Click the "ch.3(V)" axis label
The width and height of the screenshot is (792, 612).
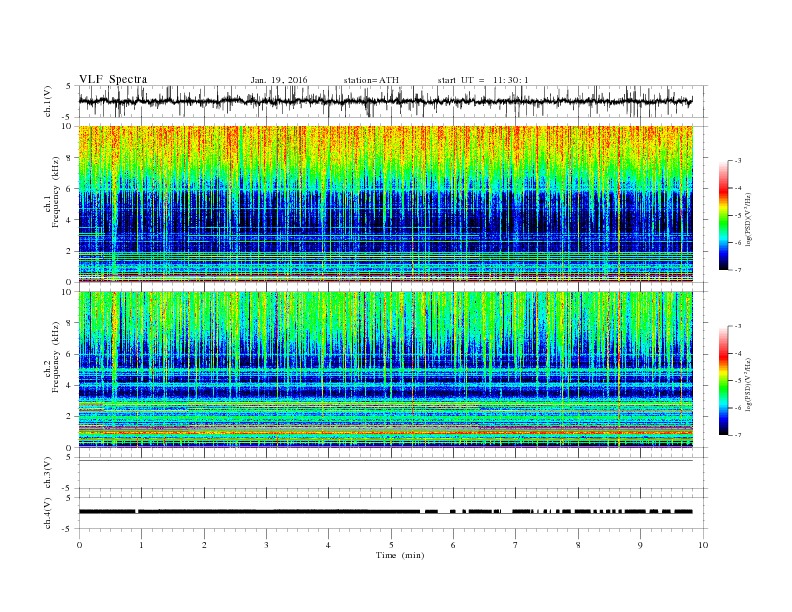(x=49, y=473)
